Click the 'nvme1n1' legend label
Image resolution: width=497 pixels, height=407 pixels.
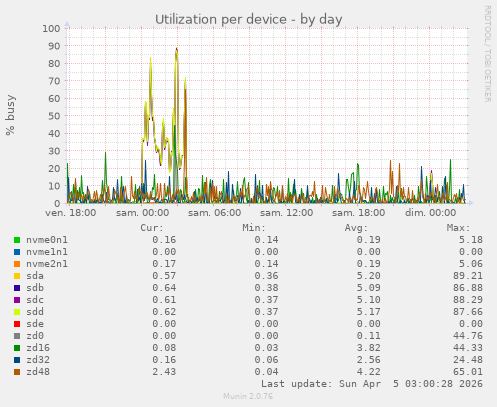point(47,252)
